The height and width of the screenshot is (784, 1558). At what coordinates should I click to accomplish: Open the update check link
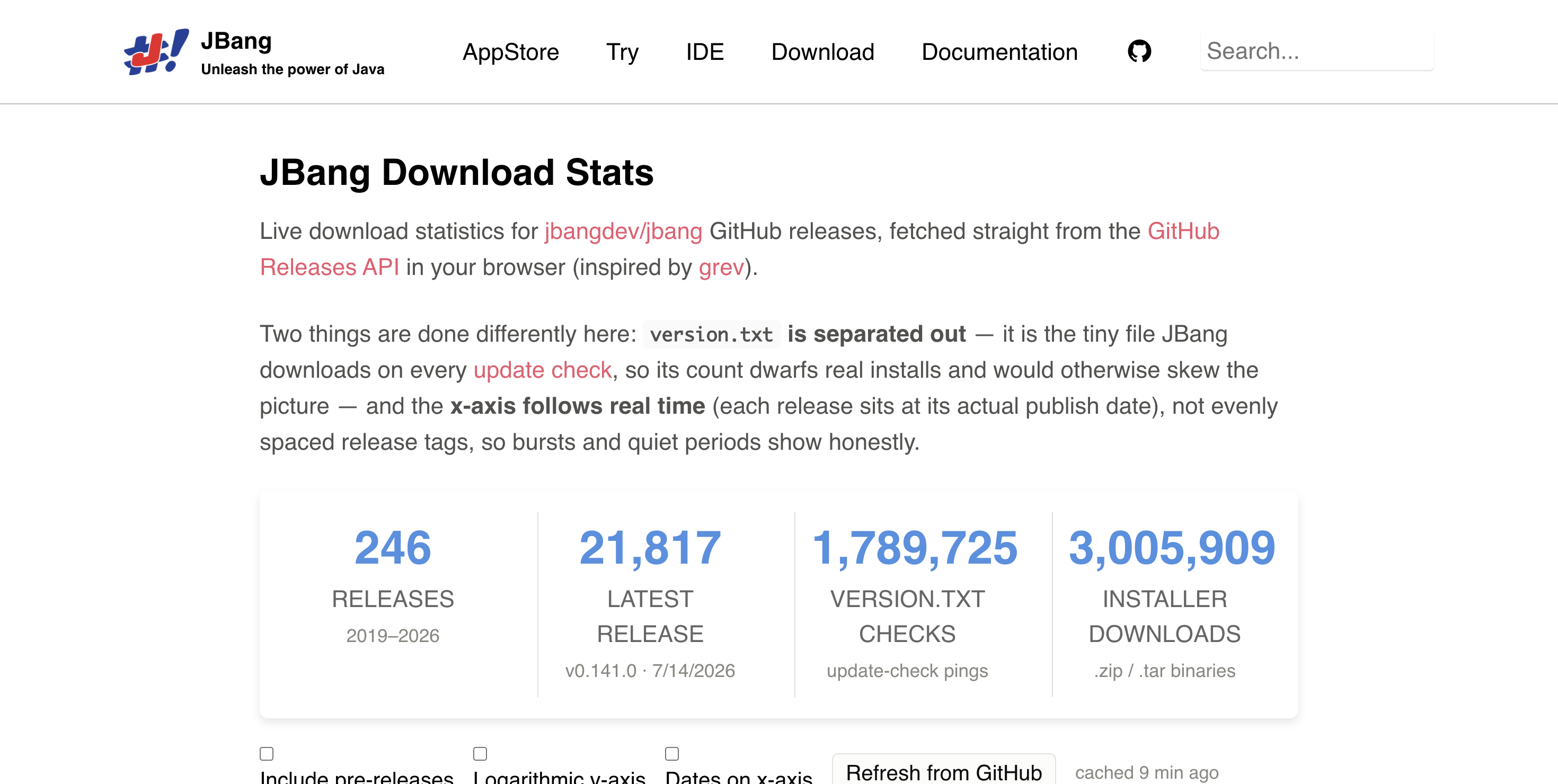pos(543,370)
